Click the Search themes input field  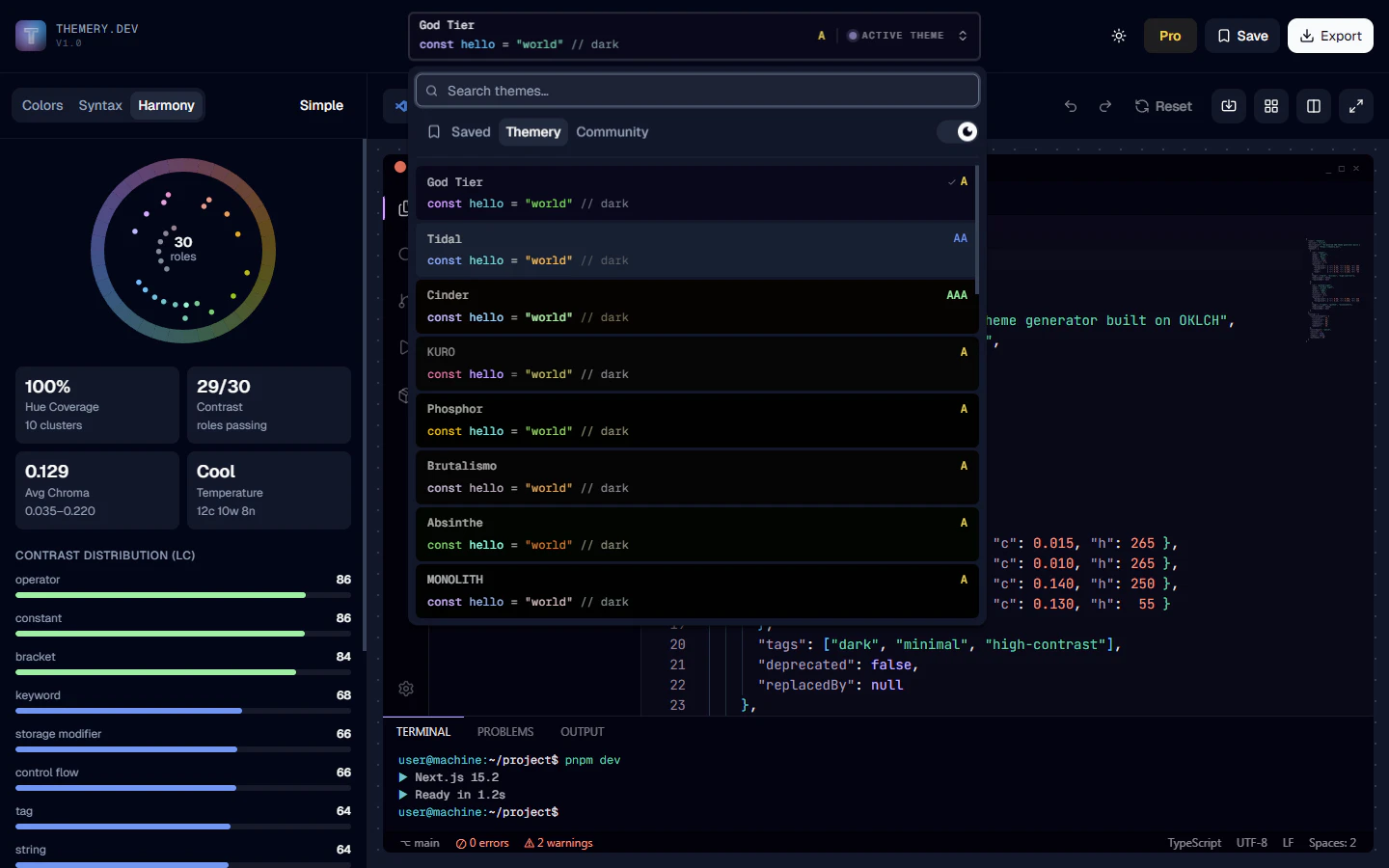click(x=696, y=90)
